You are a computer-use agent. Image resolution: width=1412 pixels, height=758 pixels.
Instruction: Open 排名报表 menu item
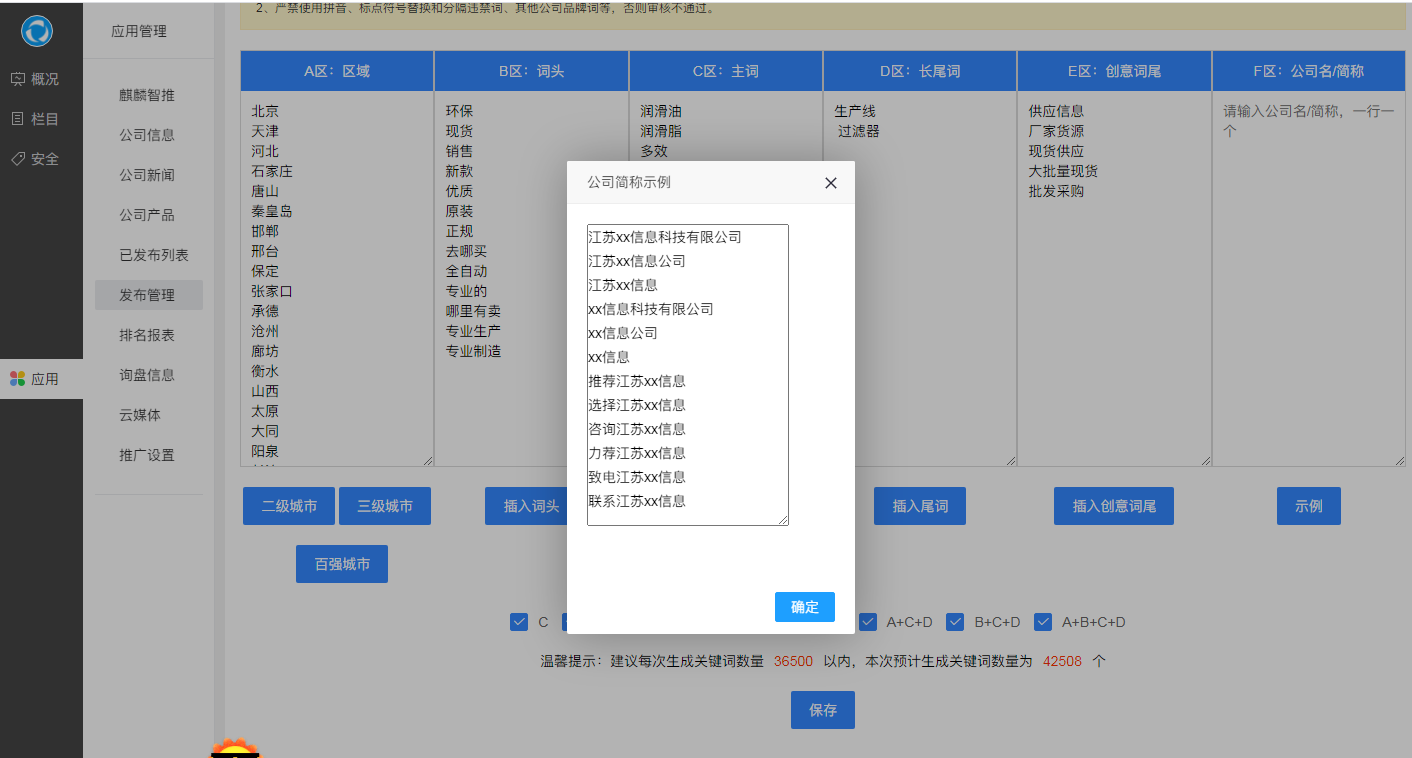[x=149, y=335]
